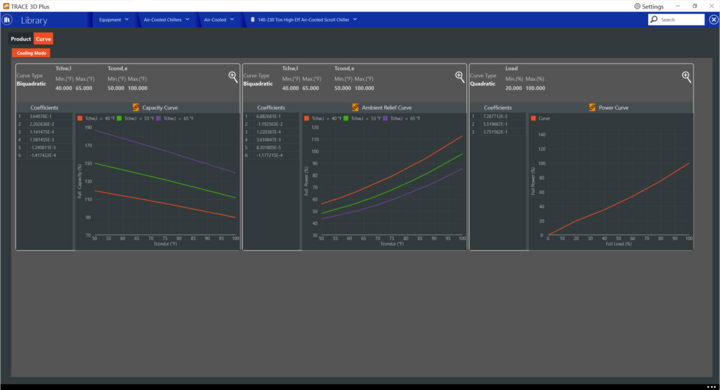Click the Ambient Relief Curve magnifier icon
The image size is (720, 390).
459,77
